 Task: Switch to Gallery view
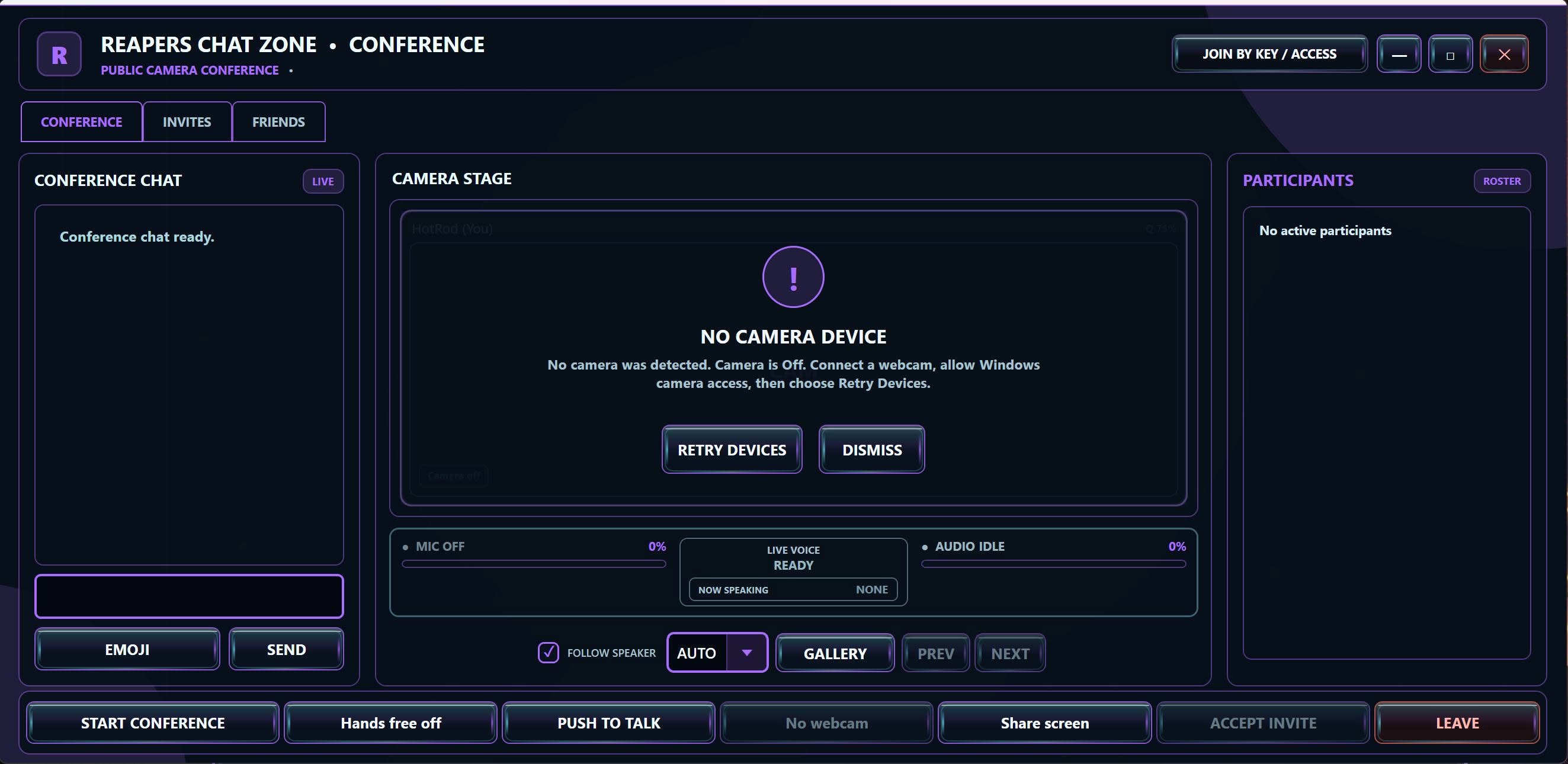click(x=835, y=653)
